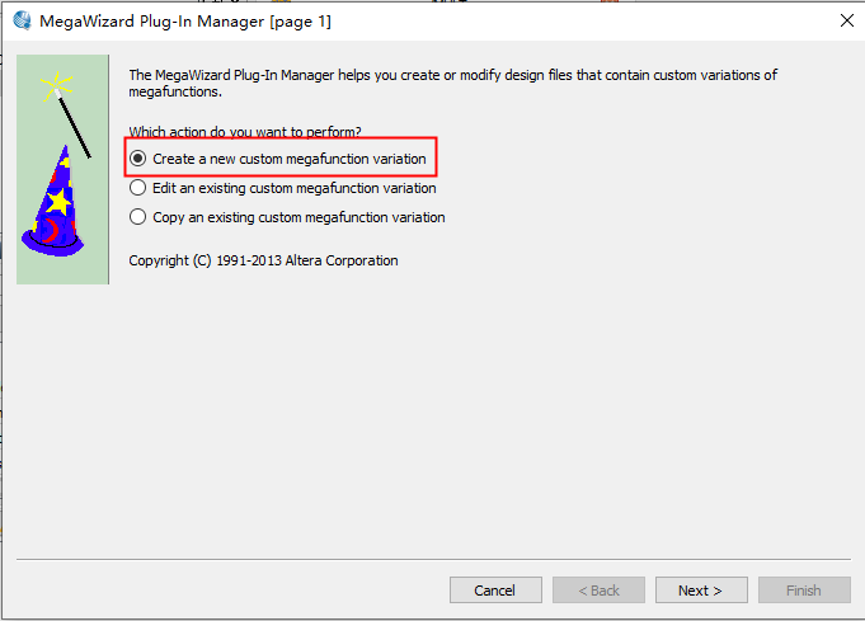
Task: Click the 'Copy an existing custom megafunction variation' label text
Action: point(298,217)
